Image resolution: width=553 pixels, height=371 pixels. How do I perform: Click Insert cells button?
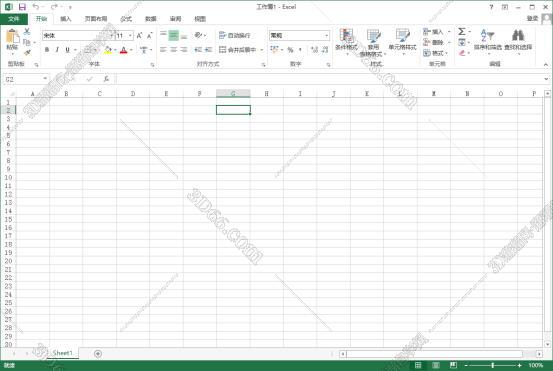click(436, 32)
